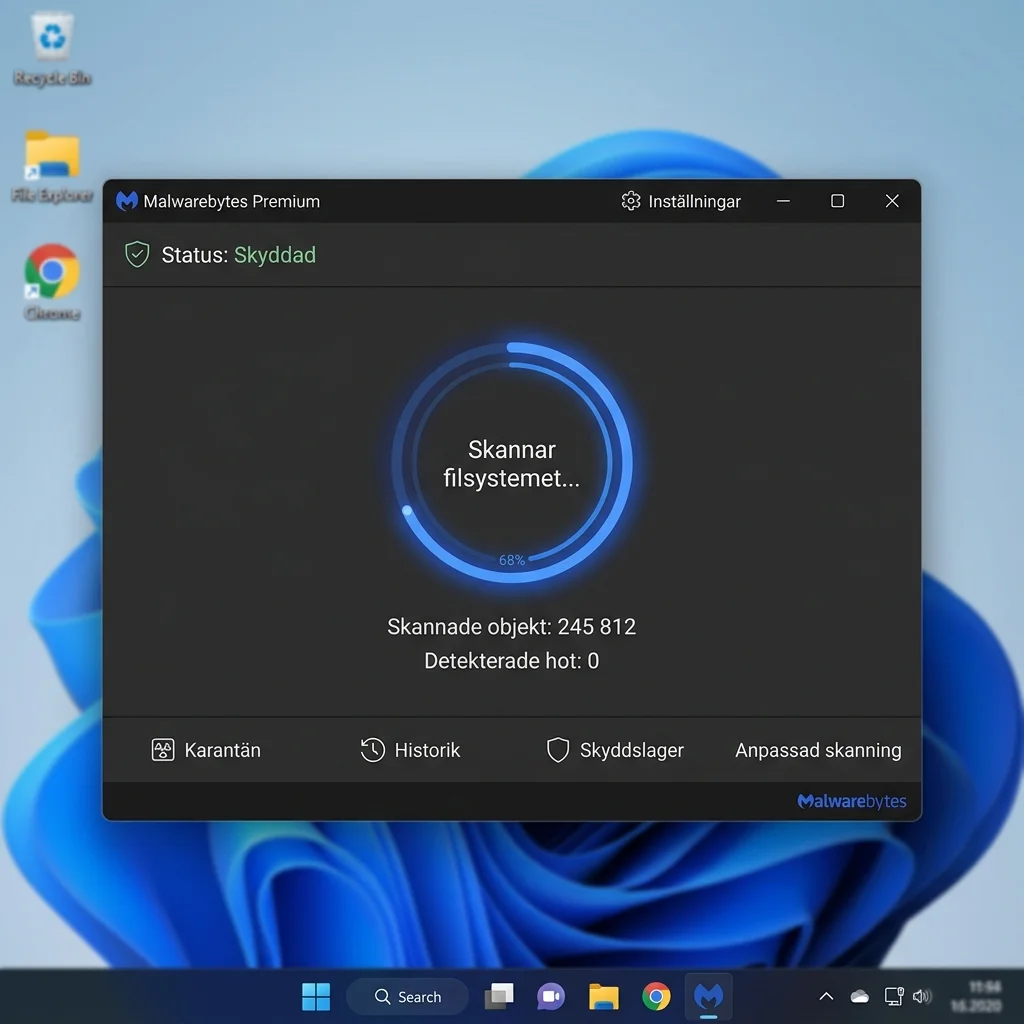Open Historik scan history
This screenshot has height=1024, width=1024.
point(410,750)
